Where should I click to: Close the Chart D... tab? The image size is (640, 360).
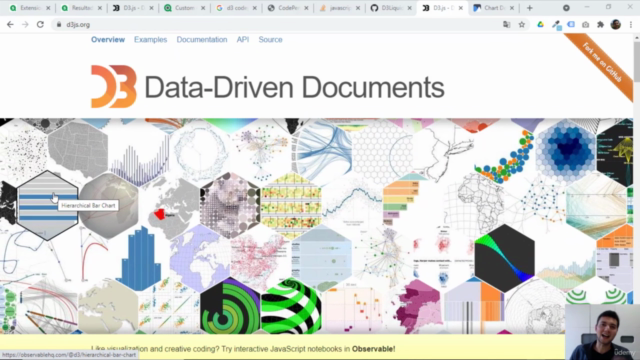[512, 8]
